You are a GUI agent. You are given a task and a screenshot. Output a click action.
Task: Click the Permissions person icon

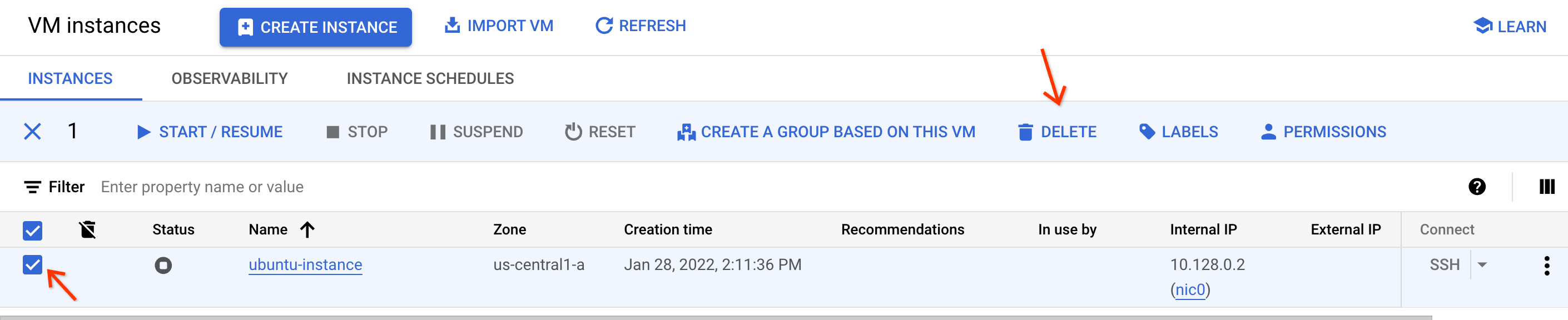click(x=1268, y=132)
